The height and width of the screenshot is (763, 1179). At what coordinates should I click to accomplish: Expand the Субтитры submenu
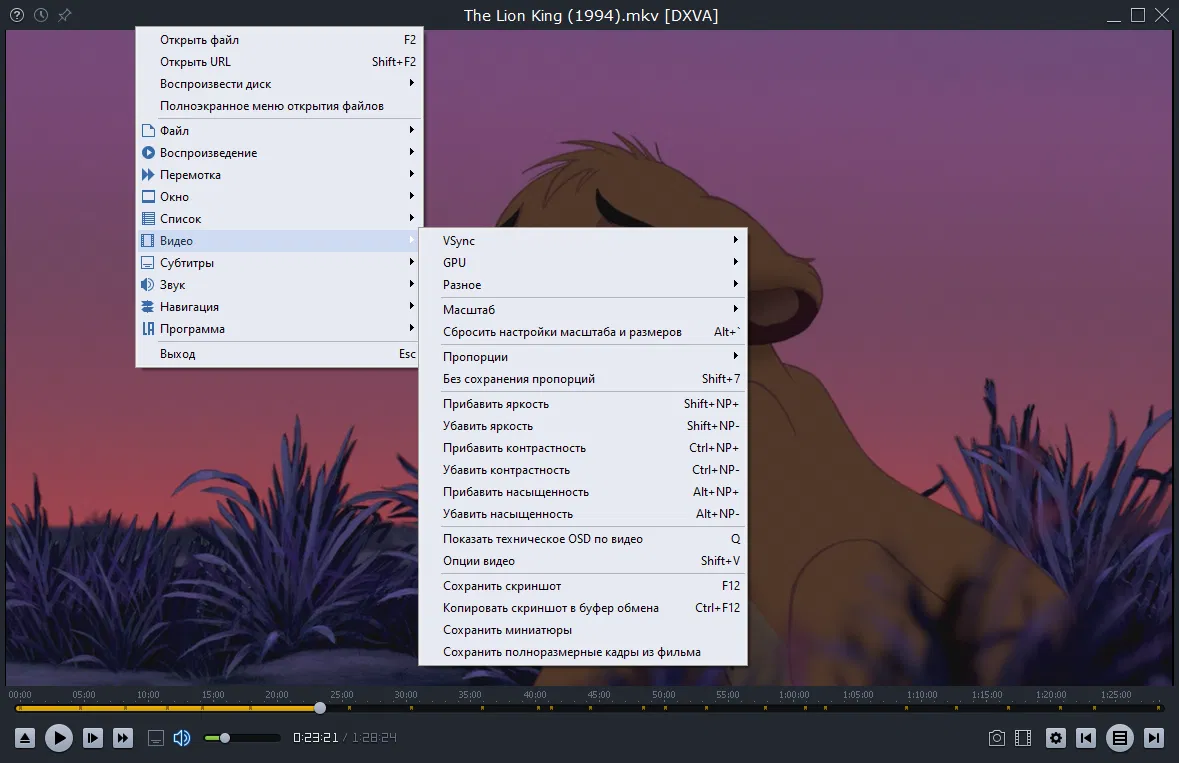(279, 263)
